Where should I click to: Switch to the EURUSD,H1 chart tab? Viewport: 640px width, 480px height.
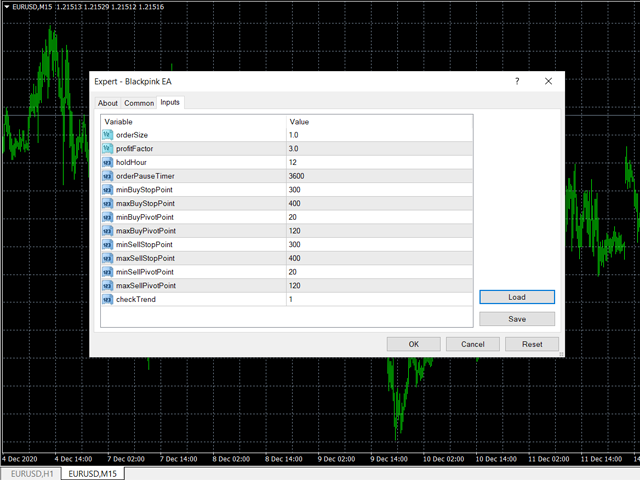[x=32, y=474]
